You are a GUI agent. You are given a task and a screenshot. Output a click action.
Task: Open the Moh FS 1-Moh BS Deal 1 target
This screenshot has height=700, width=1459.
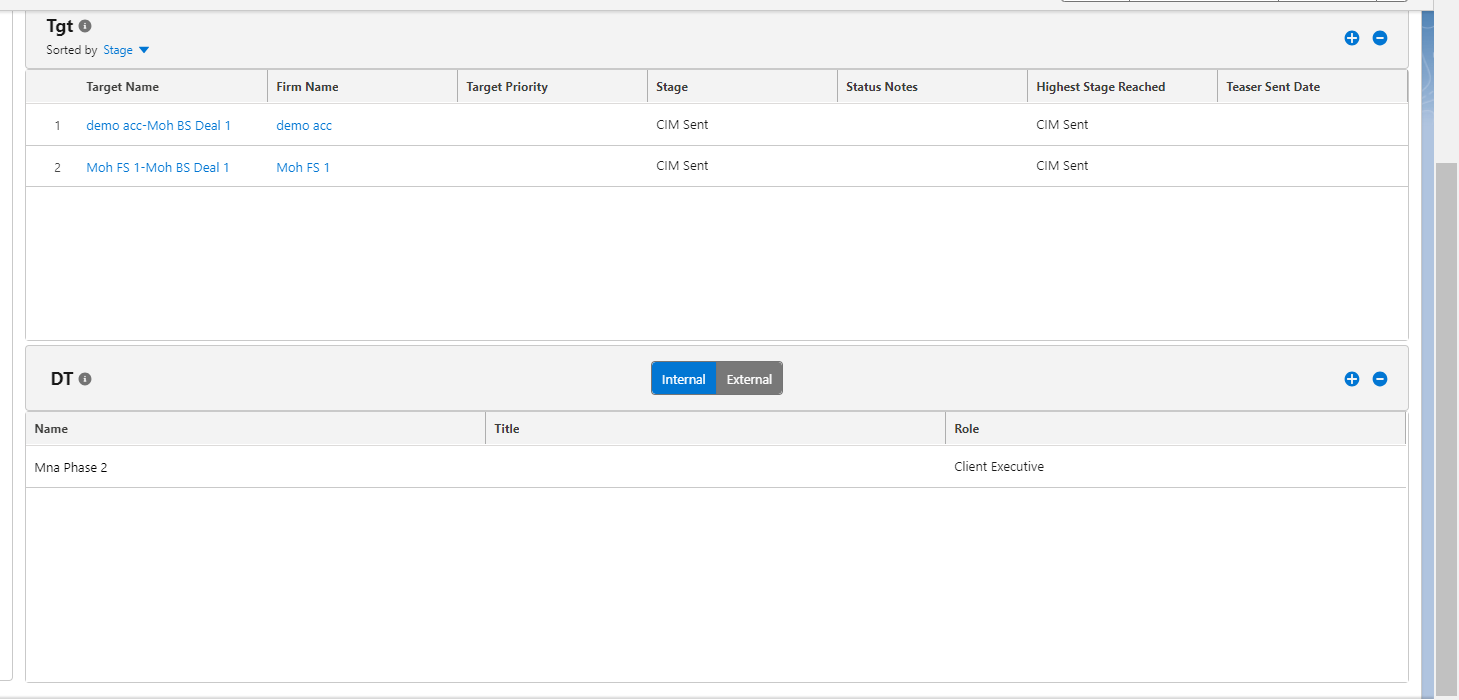point(158,168)
